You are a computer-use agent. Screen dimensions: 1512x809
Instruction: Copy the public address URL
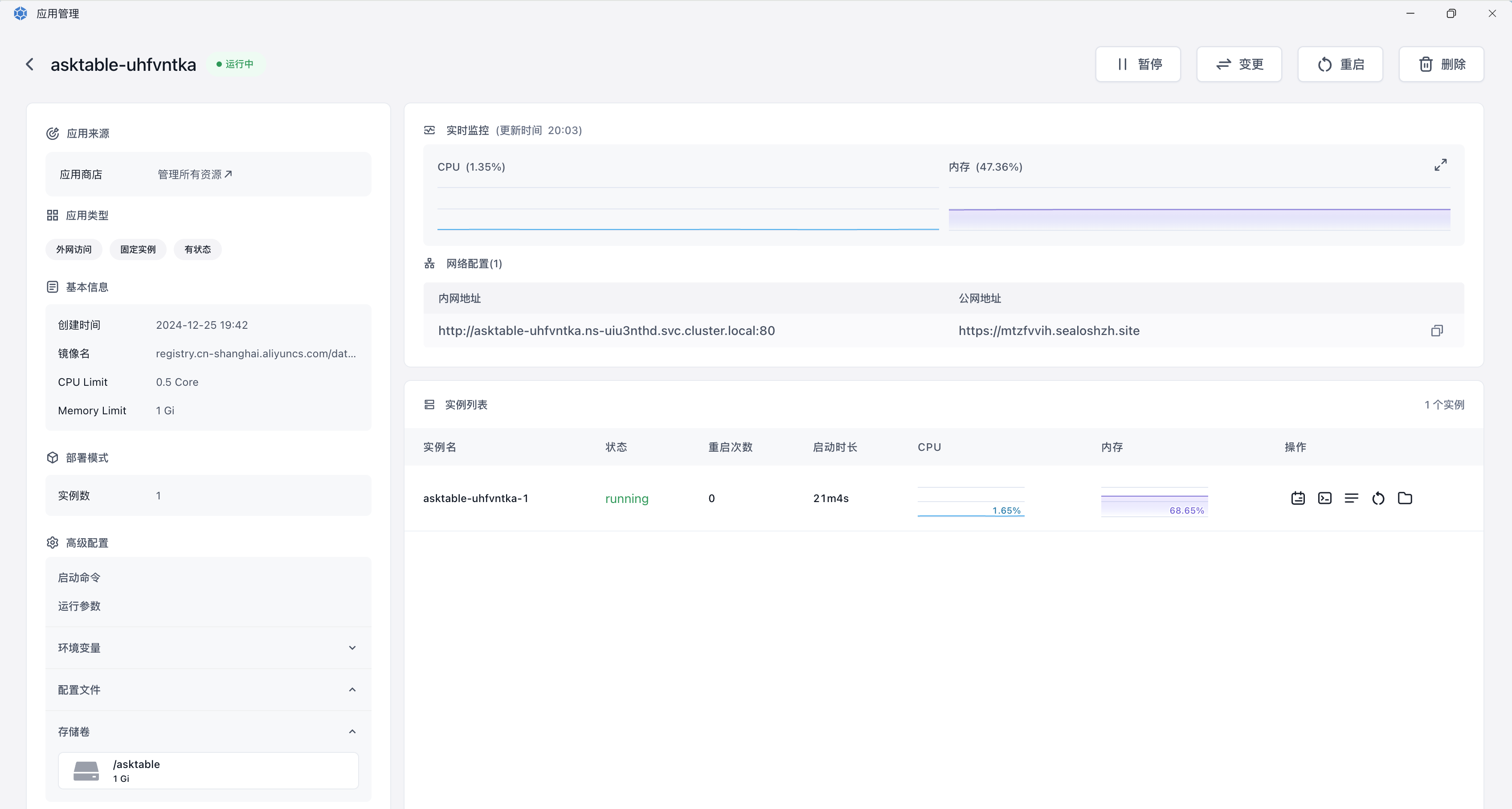point(1436,331)
